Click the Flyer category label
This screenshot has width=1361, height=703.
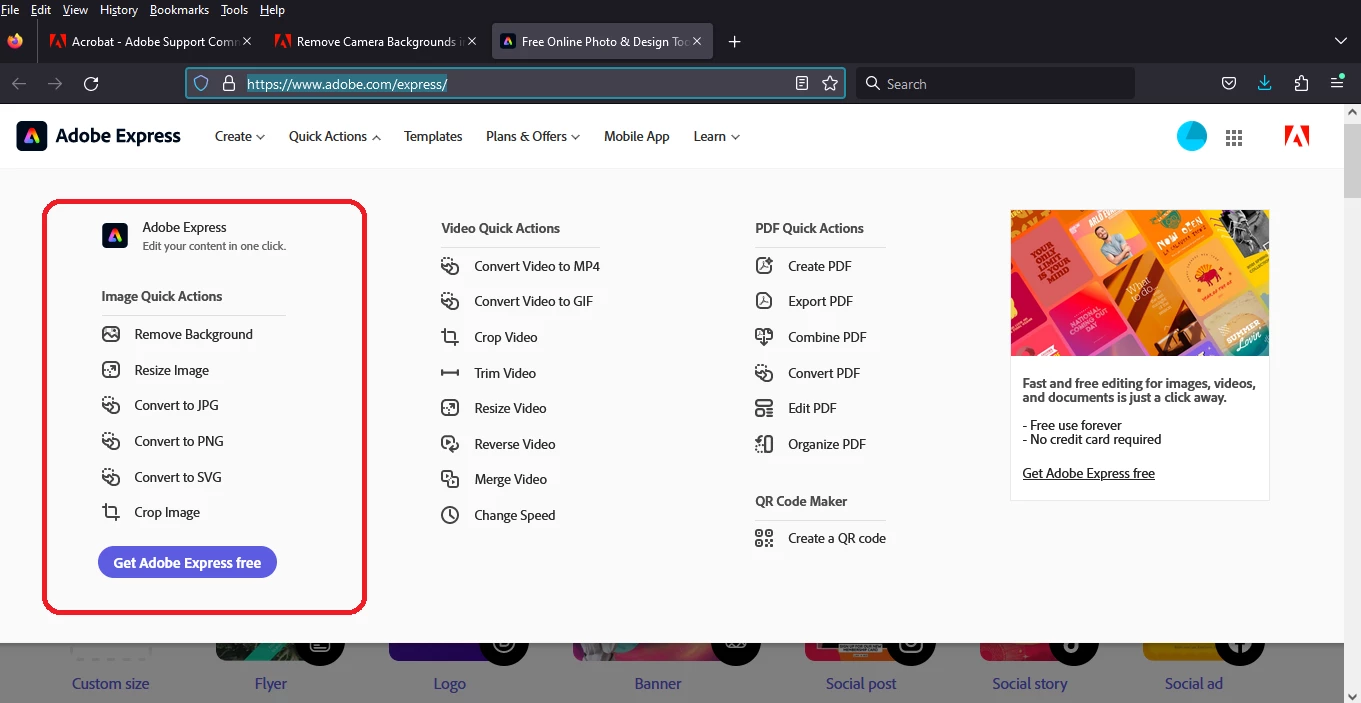pos(271,684)
